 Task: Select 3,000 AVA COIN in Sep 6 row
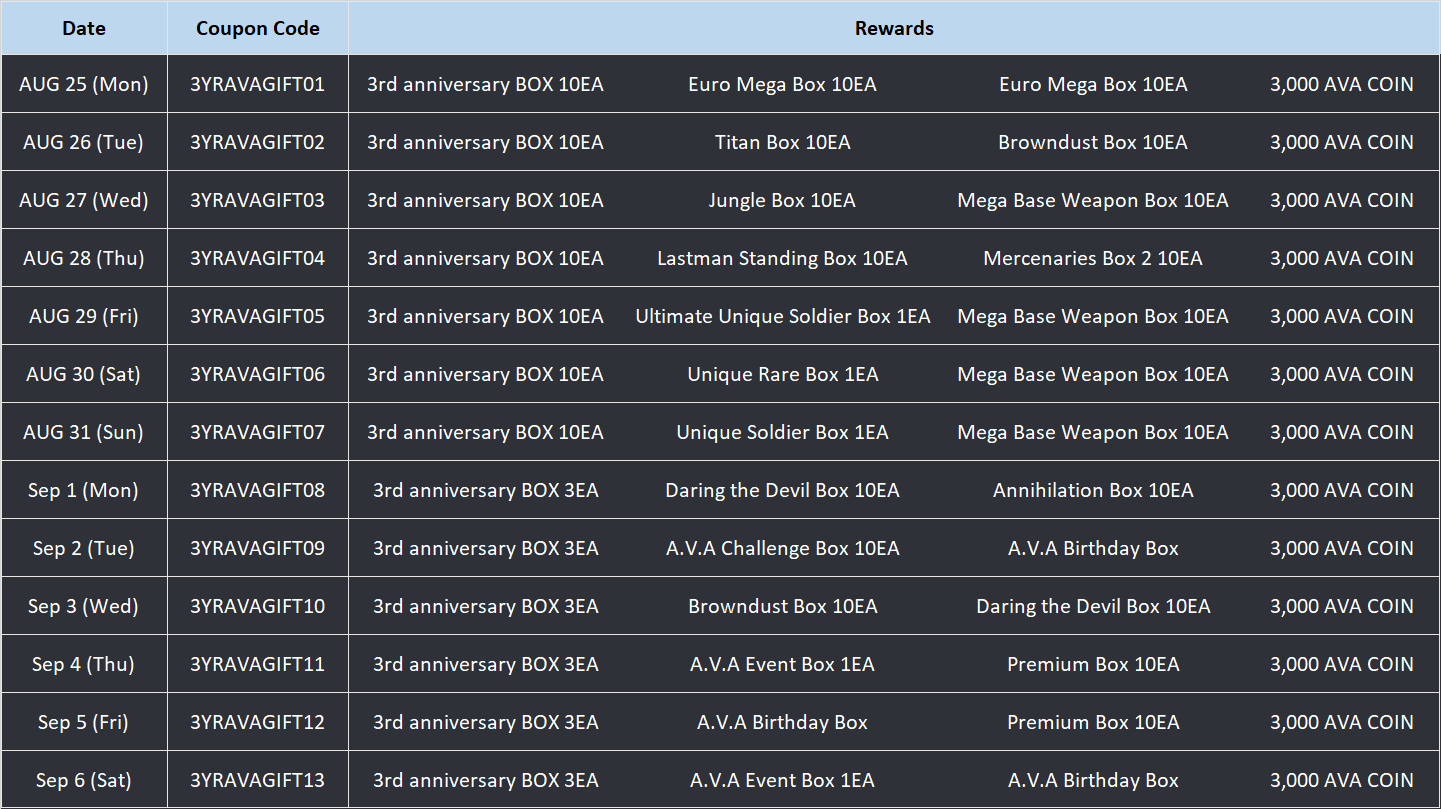1342,780
